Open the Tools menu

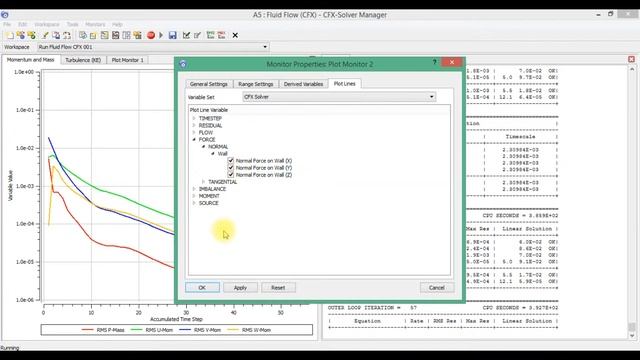point(72,24)
